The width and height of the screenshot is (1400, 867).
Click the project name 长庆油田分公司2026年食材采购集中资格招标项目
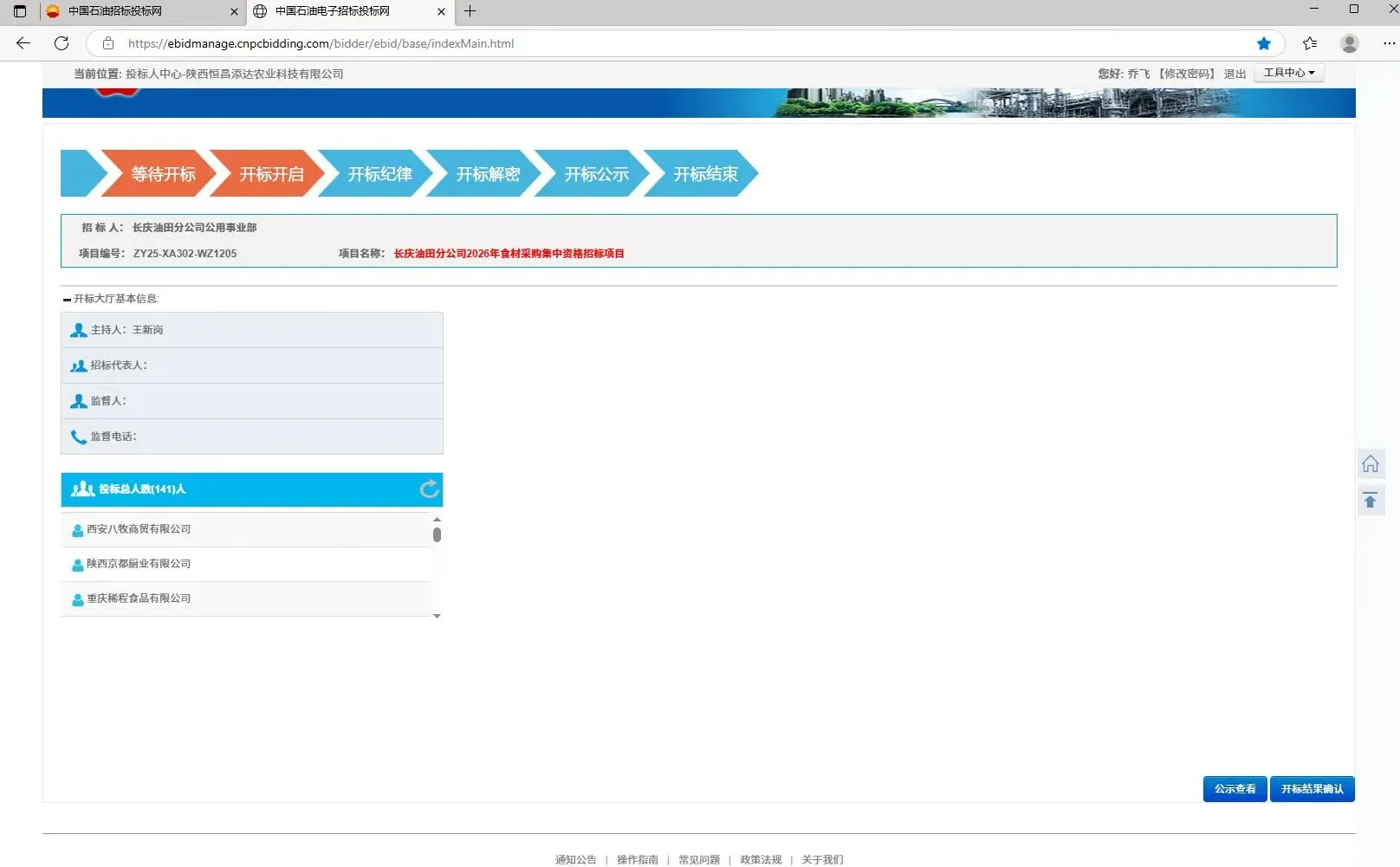click(x=509, y=254)
